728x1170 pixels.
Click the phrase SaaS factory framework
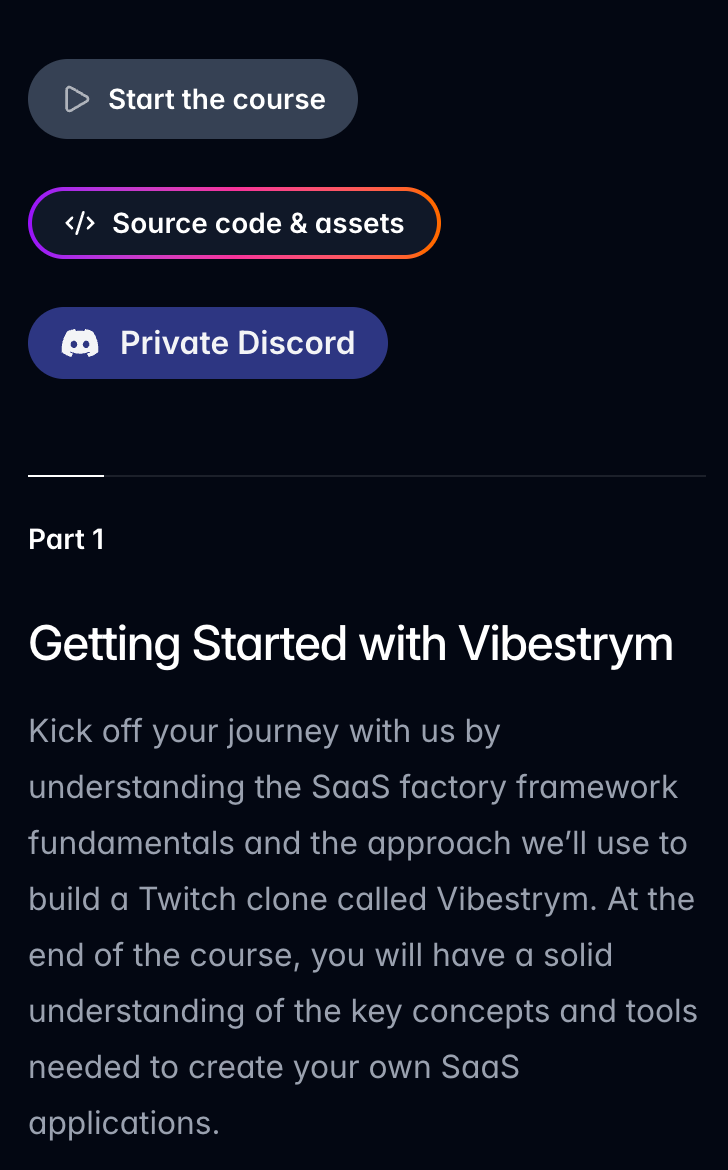pyautogui.click(x=492, y=787)
